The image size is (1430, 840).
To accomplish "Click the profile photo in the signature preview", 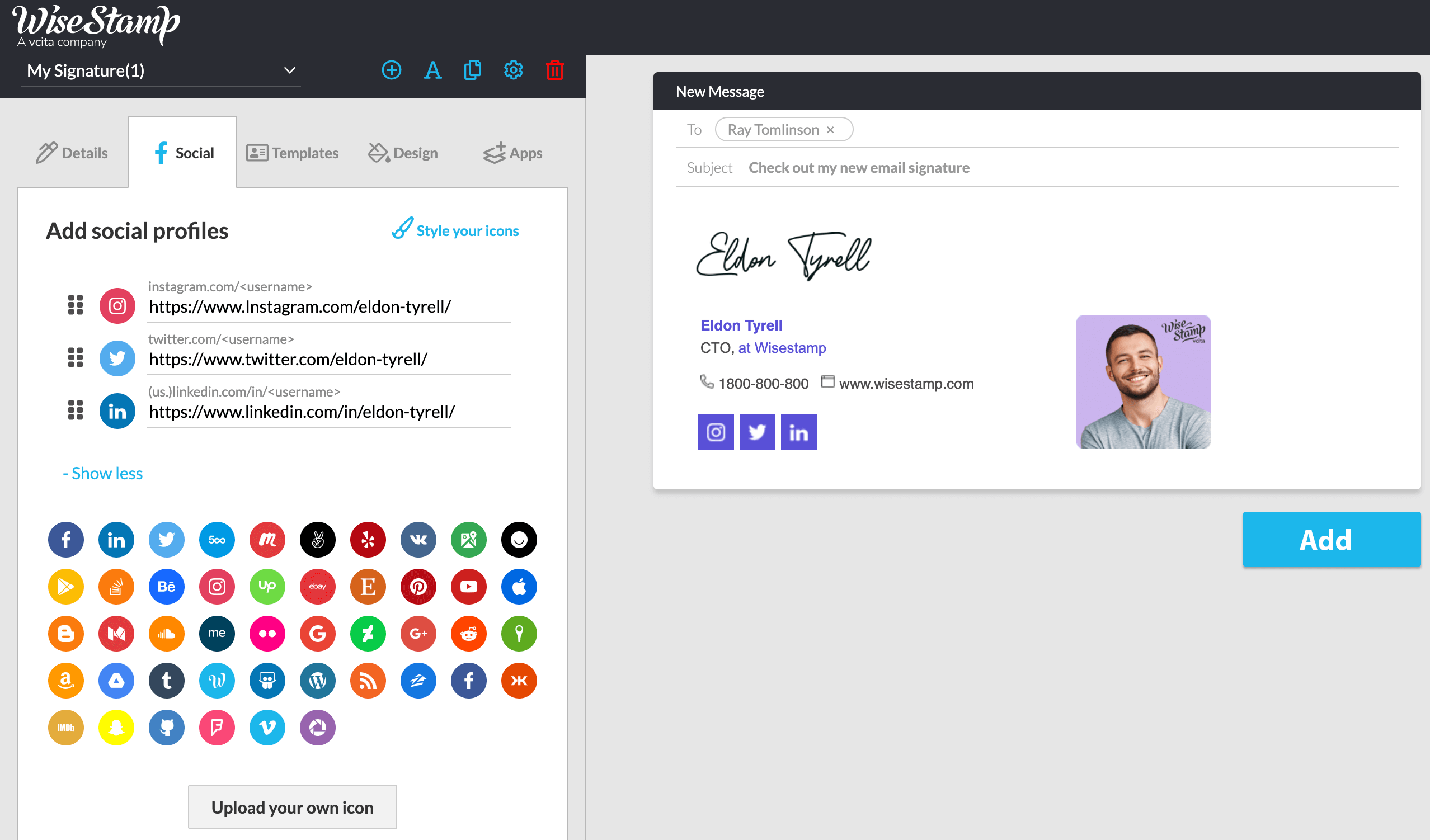I will 1144,382.
